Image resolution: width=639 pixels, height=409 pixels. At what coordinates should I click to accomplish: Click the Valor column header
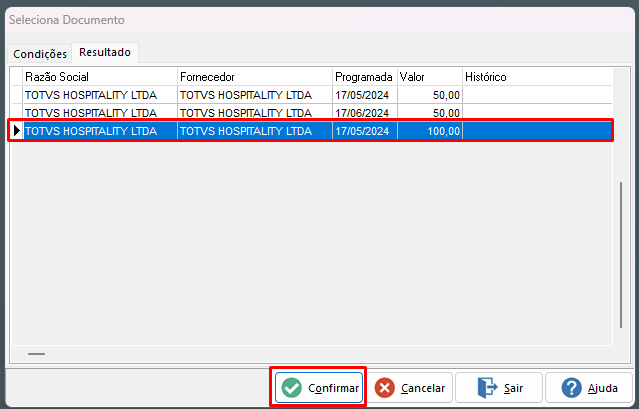pyautogui.click(x=430, y=77)
